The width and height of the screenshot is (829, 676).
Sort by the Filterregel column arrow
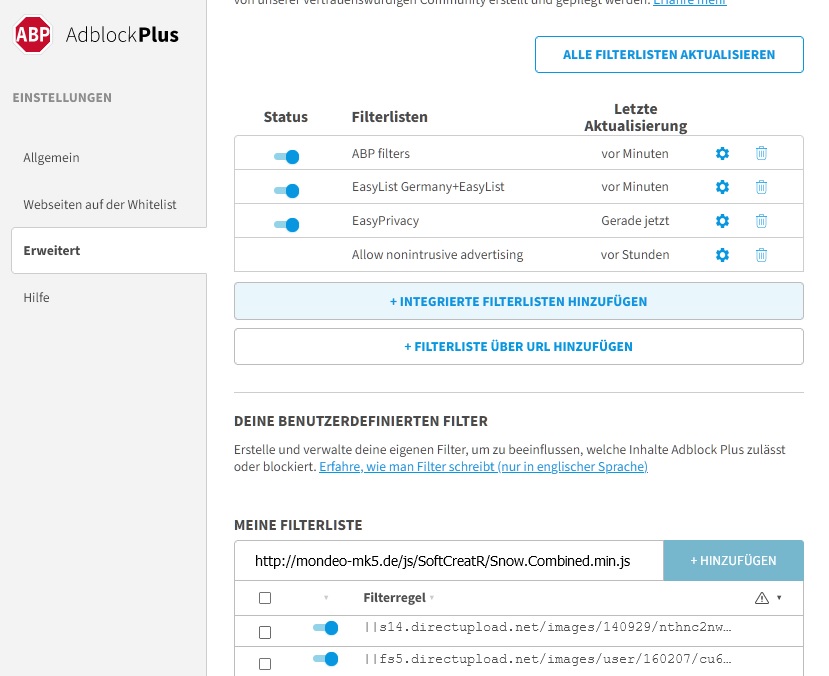(x=431, y=598)
